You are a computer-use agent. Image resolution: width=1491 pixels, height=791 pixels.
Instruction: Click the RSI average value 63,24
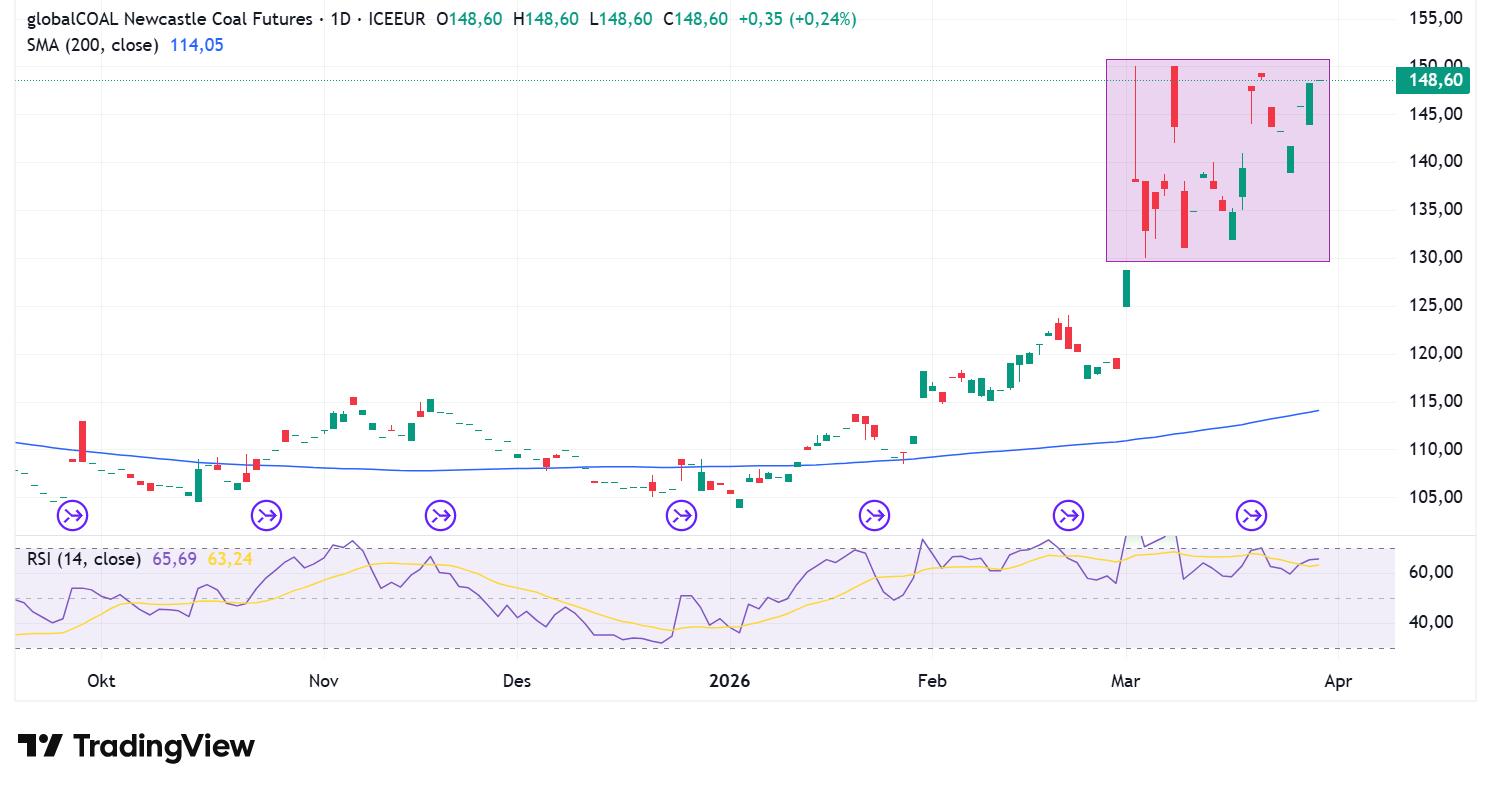point(230,559)
